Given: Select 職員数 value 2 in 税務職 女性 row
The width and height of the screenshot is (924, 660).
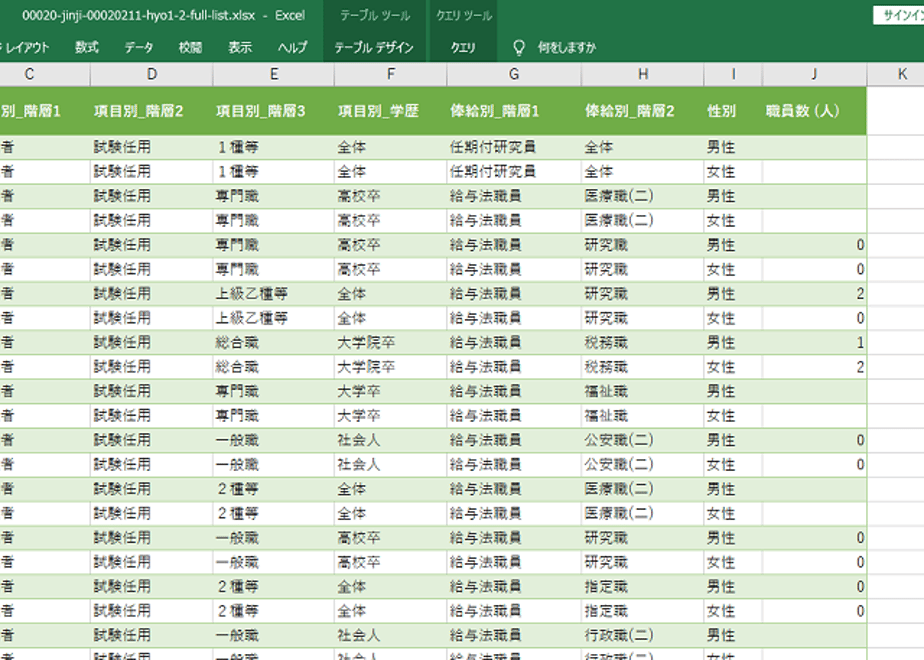Looking at the screenshot, I should [814, 367].
